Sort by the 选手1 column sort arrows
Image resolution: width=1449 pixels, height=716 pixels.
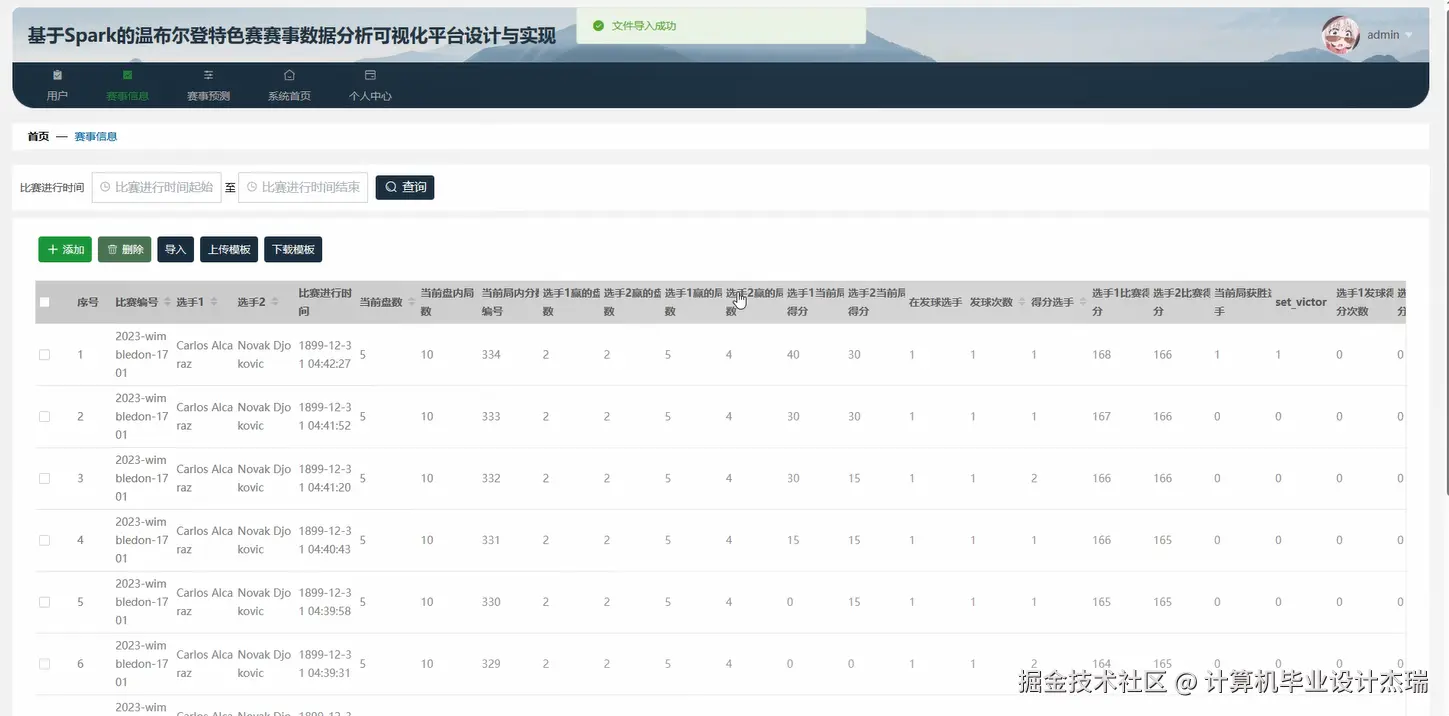pyautogui.click(x=214, y=302)
